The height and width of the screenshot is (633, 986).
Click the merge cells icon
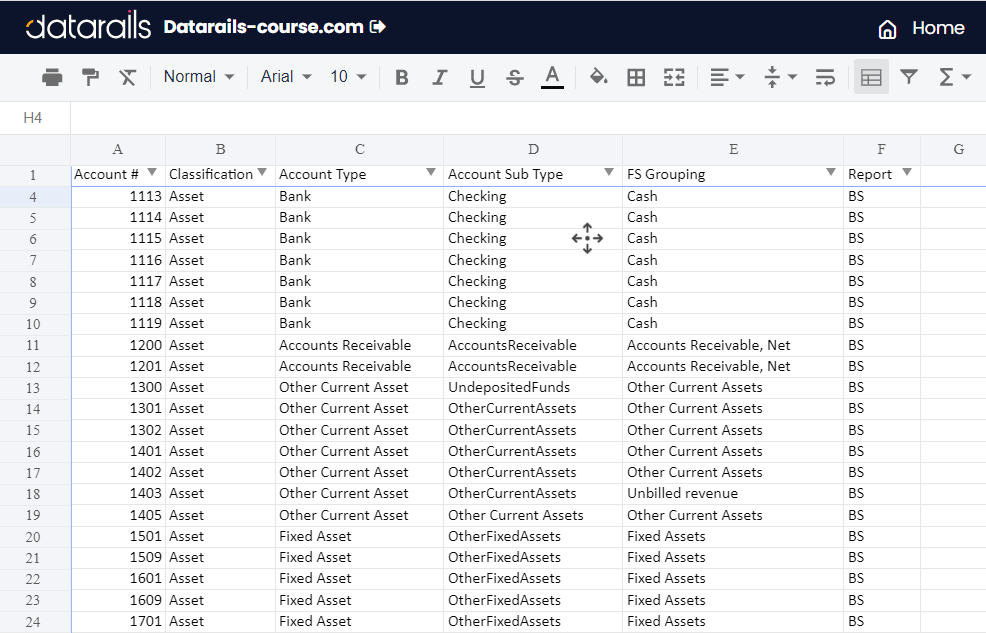tap(674, 77)
